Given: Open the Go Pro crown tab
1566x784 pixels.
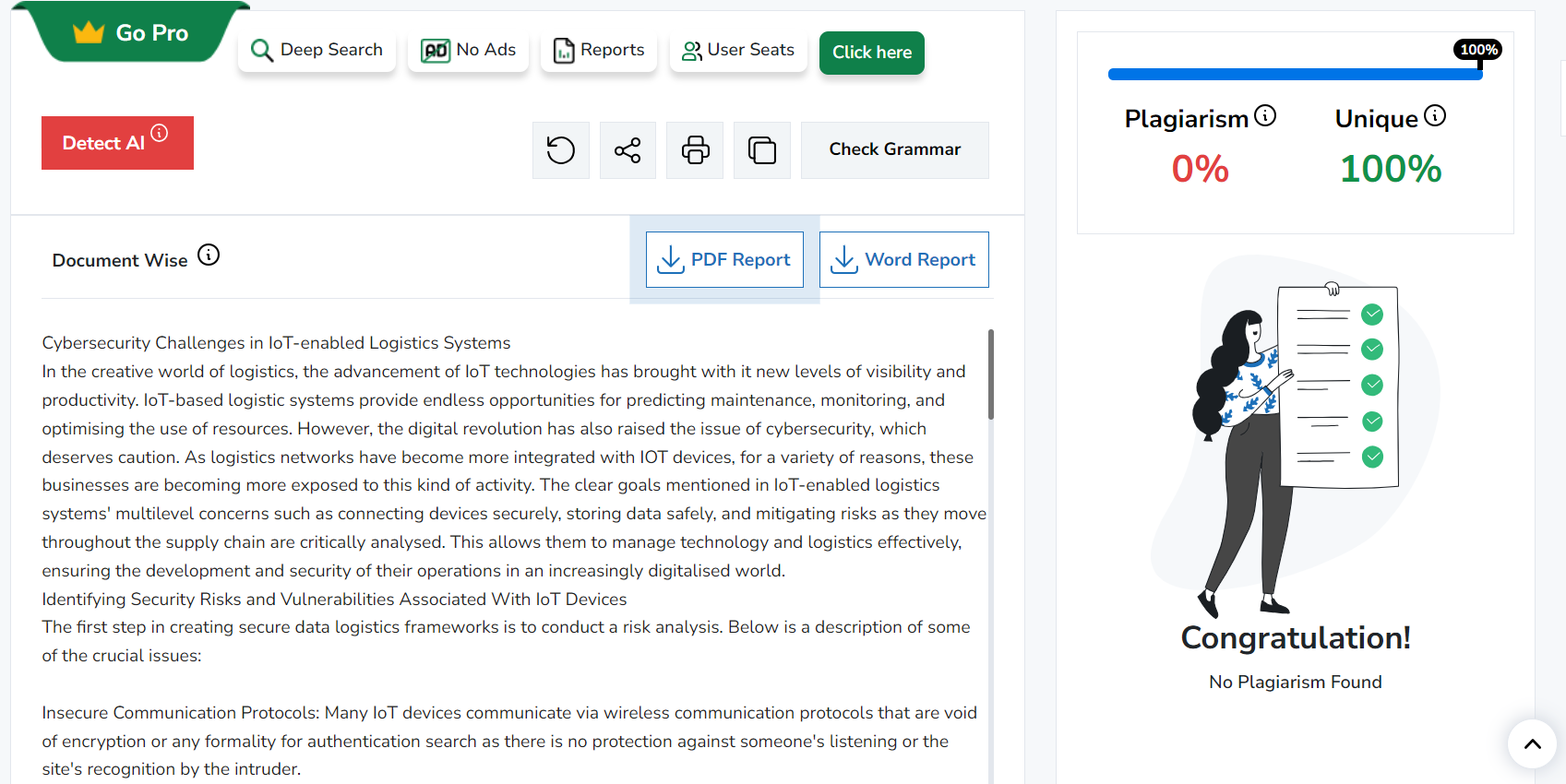Looking at the screenshot, I should click(132, 33).
